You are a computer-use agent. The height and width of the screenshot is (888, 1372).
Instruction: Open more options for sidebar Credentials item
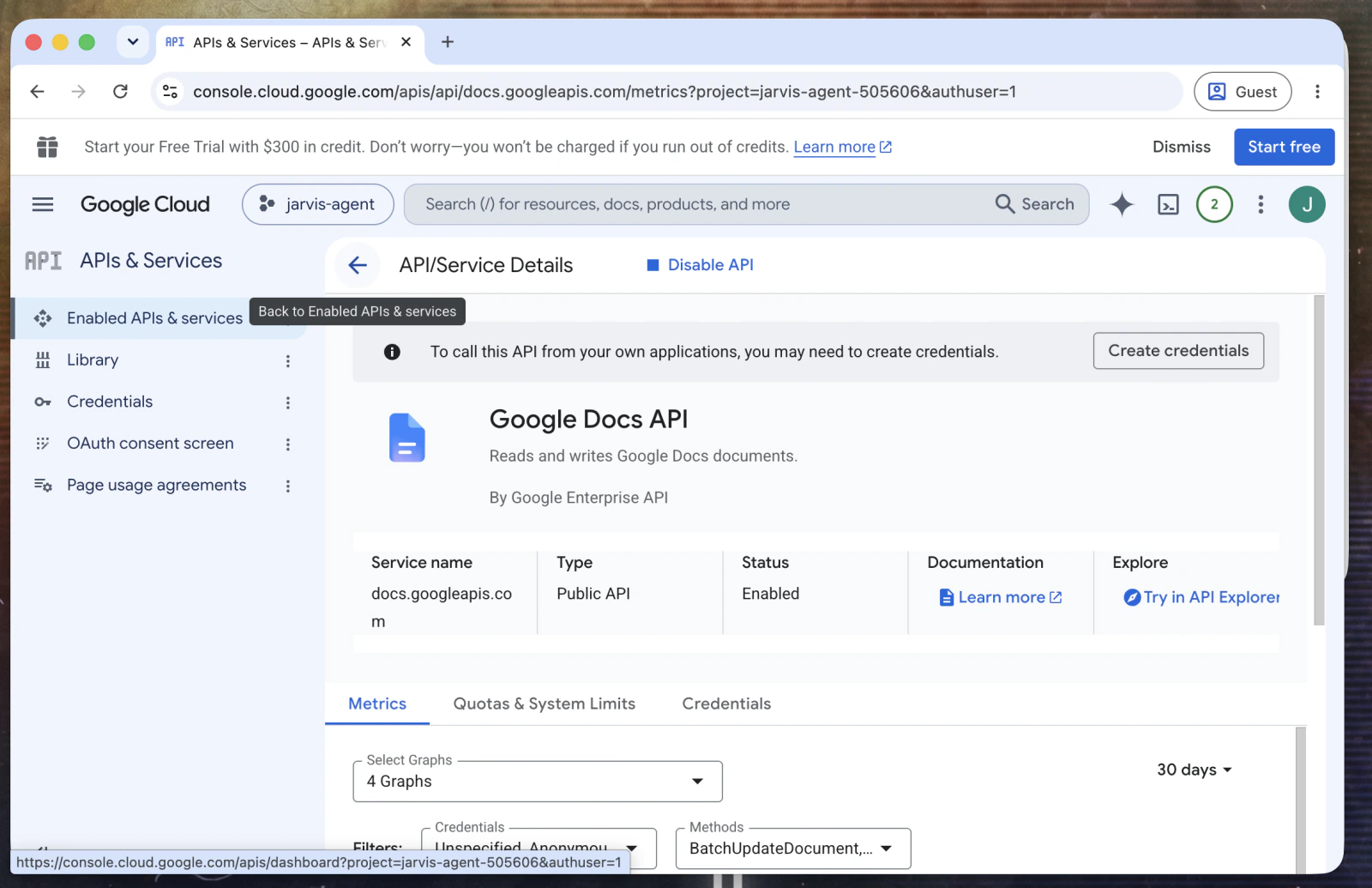[288, 402]
